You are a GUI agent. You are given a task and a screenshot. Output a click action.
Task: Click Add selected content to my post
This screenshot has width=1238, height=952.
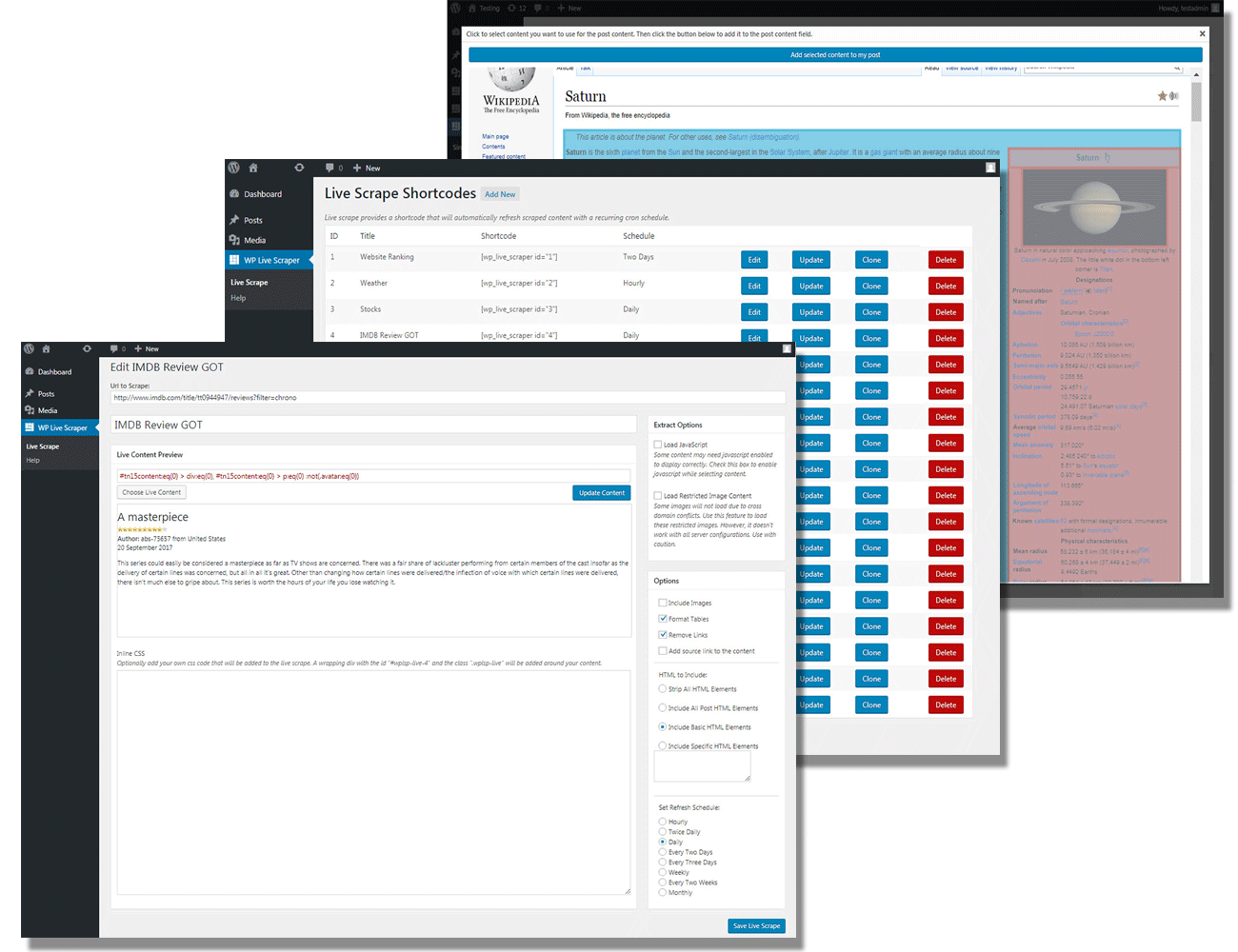[x=835, y=55]
